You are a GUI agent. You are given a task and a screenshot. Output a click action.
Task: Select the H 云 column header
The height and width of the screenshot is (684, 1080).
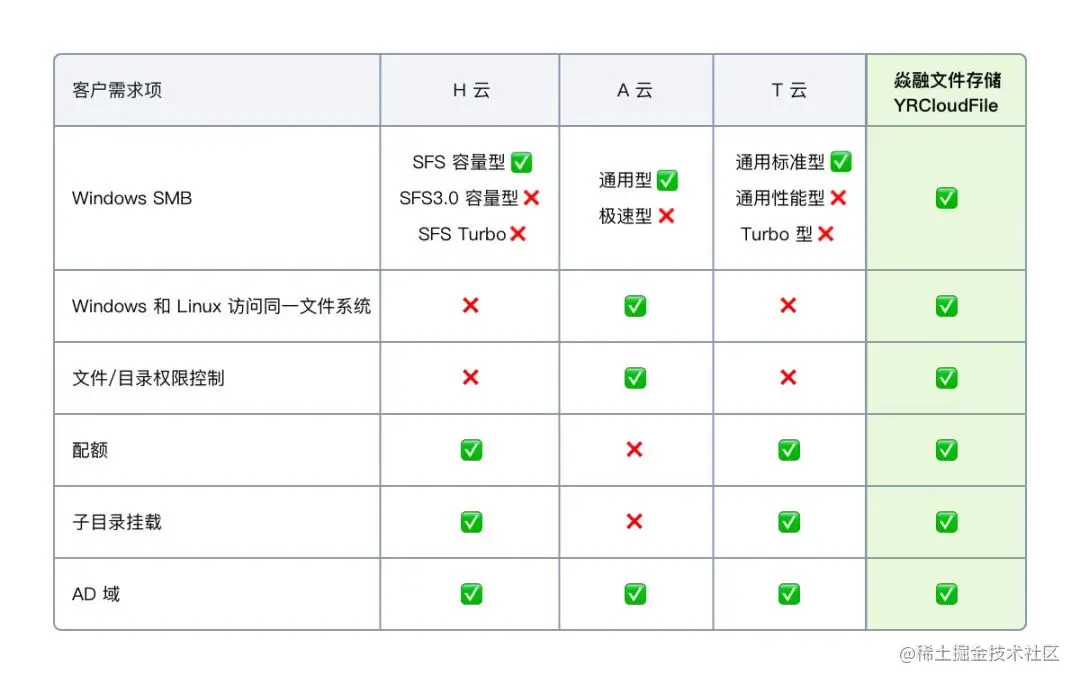470,90
